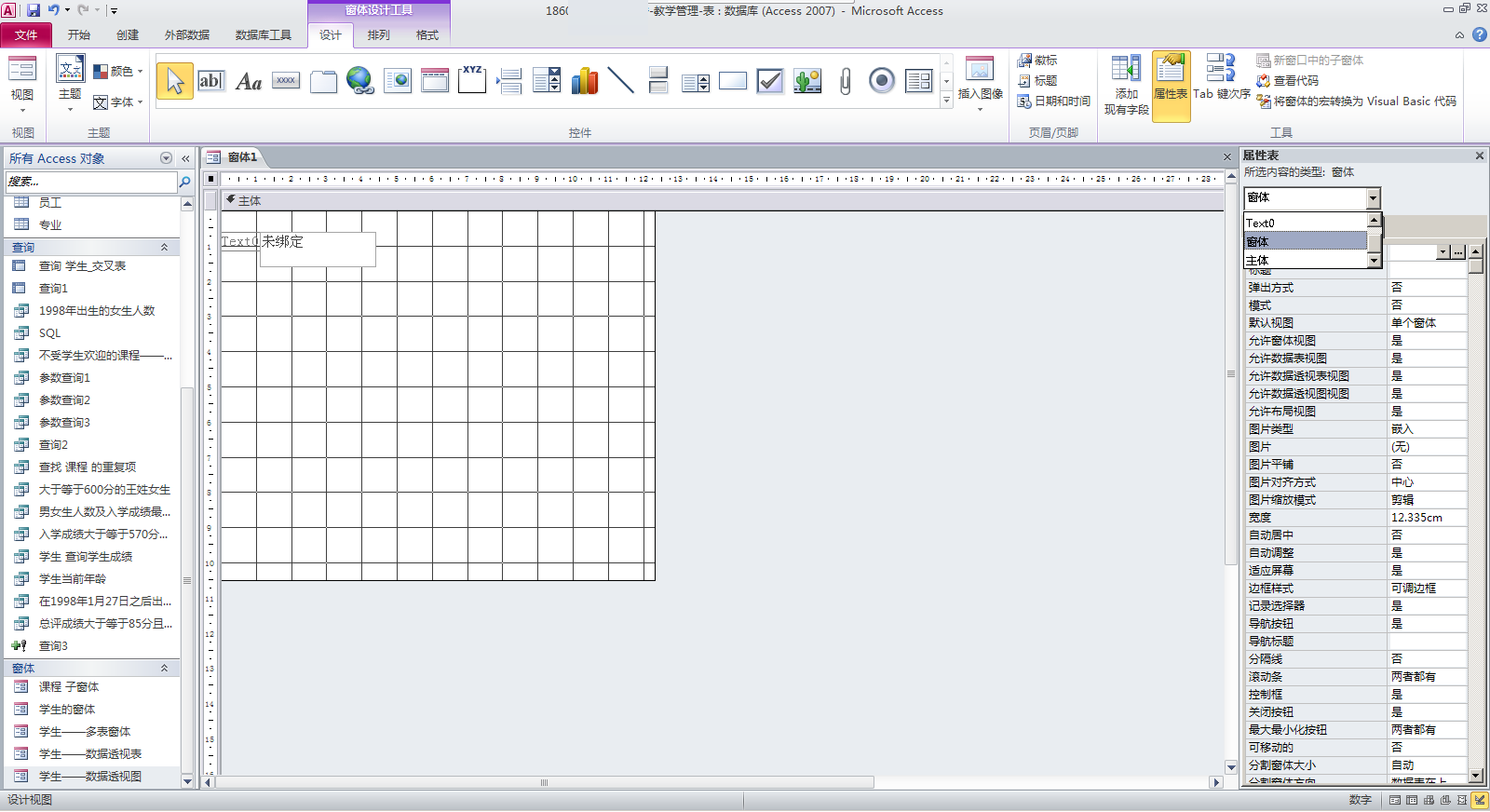Switch to the 排列 ribbon tab
The image size is (1490, 812).
tap(379, 35)
